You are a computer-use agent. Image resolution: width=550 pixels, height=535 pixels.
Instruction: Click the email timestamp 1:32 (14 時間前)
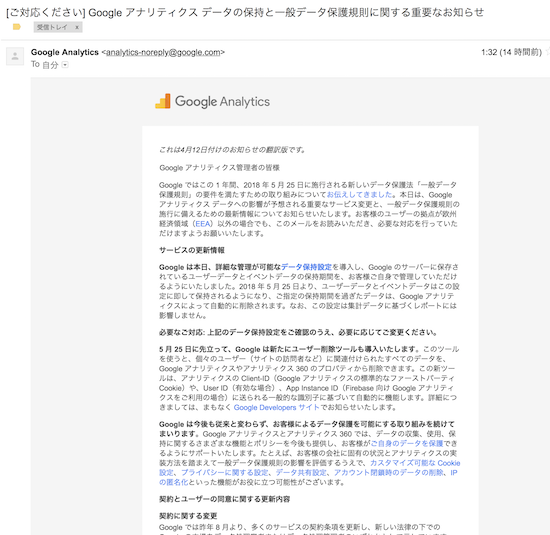pos(511,53)
